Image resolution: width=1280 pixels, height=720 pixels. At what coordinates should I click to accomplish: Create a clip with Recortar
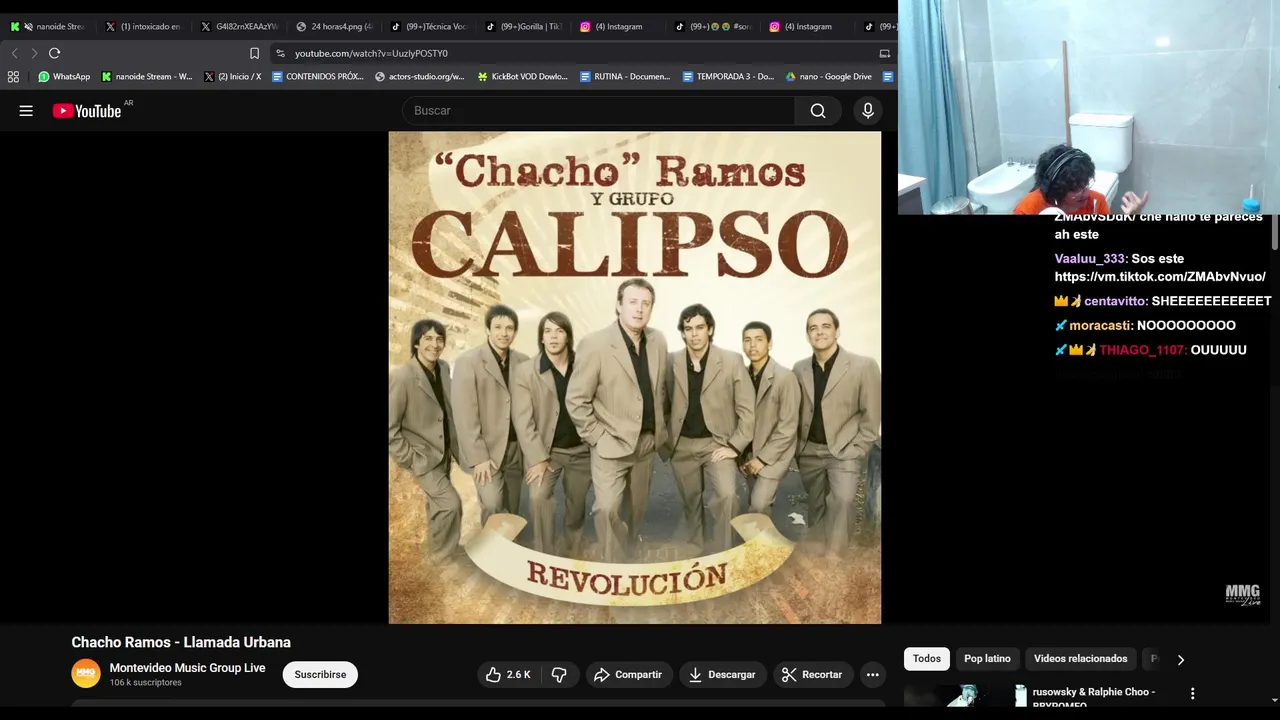812,675
